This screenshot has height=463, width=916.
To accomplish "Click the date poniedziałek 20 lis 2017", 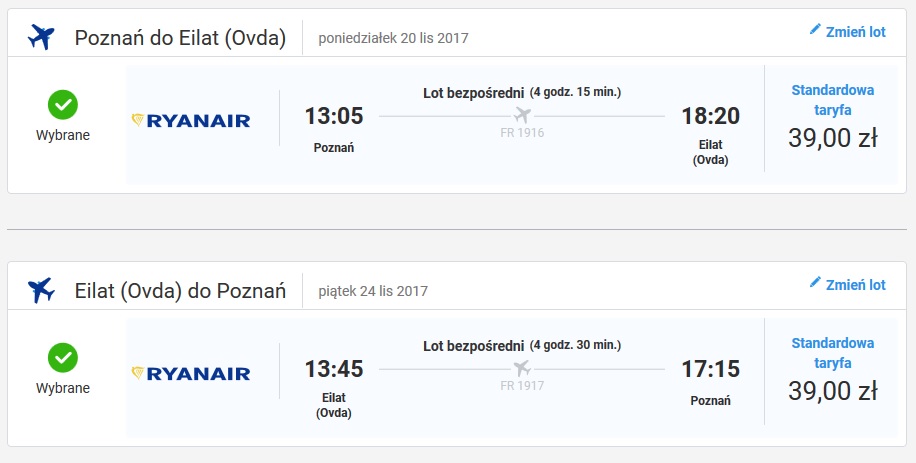I will coord(393,38).
